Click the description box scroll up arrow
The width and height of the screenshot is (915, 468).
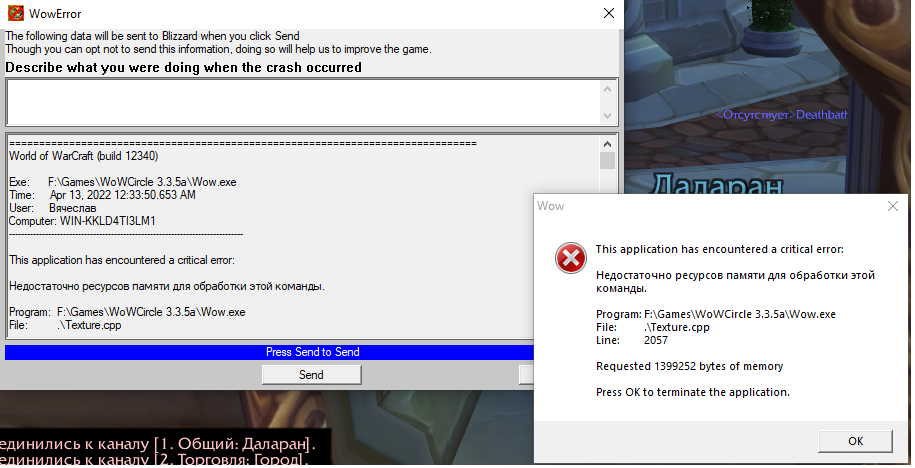[607, 89]
